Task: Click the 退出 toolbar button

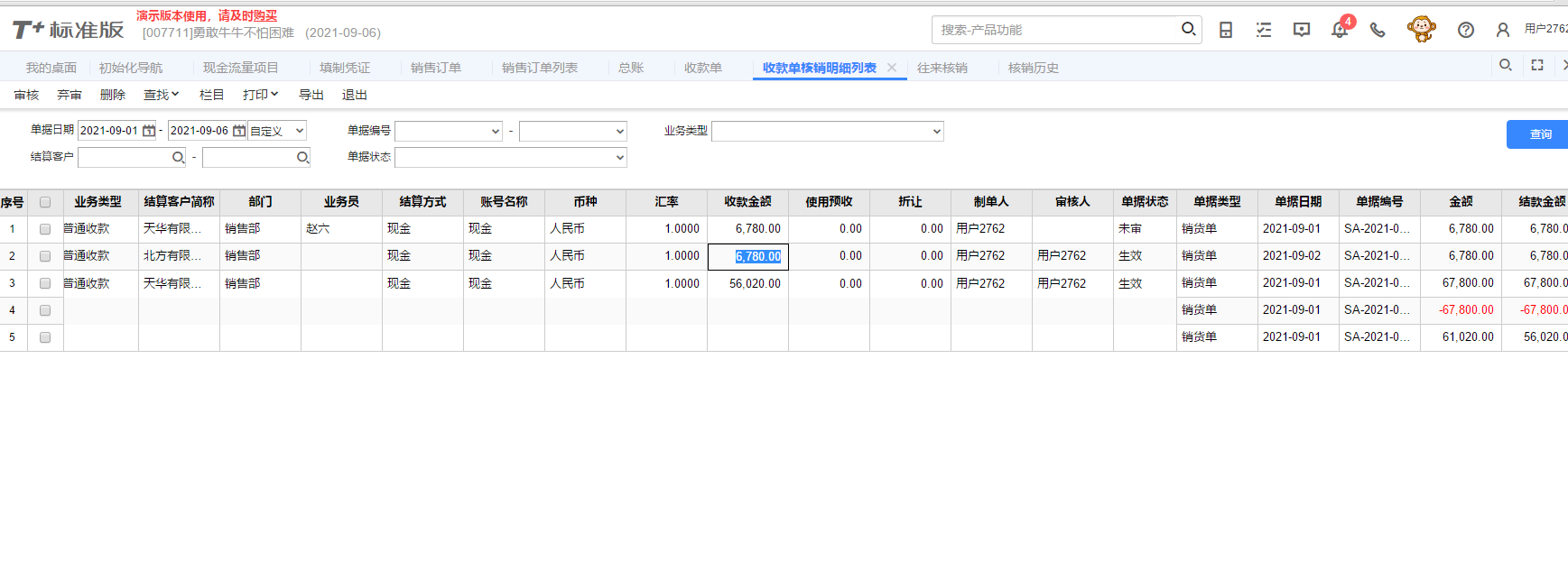Action: (x=355, y=95)
